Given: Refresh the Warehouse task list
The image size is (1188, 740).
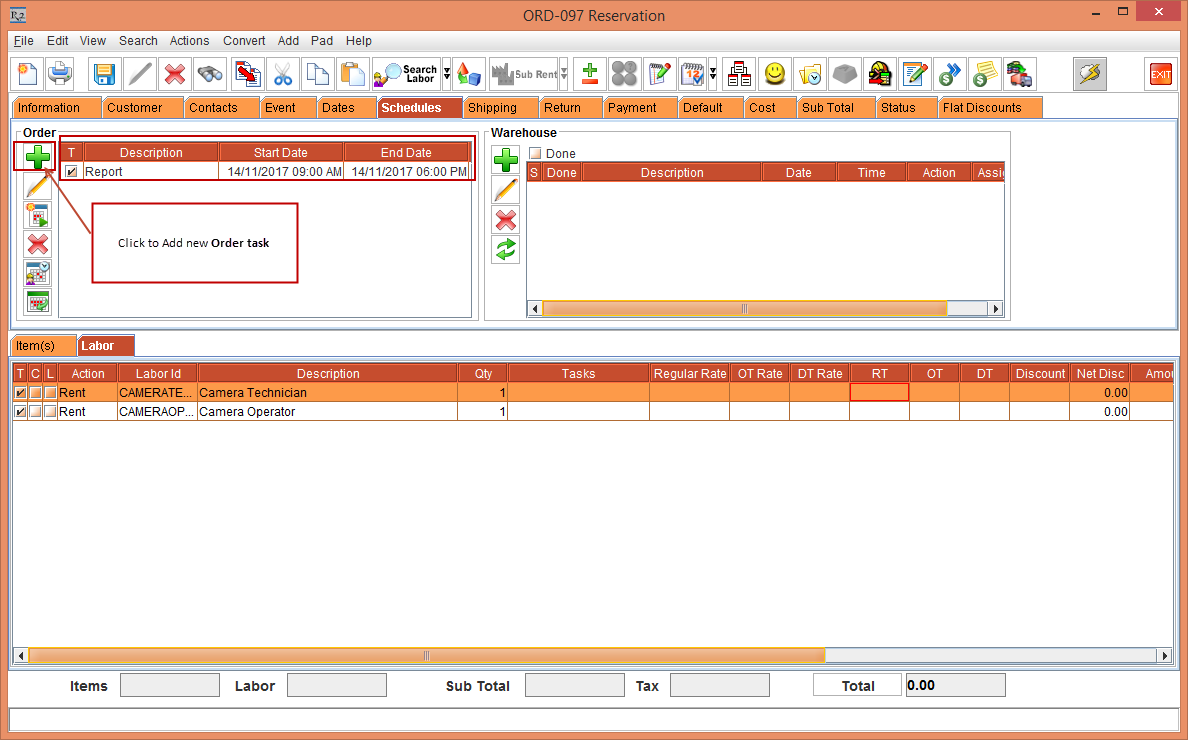Looking at the screenshot, I should [505, 249].
